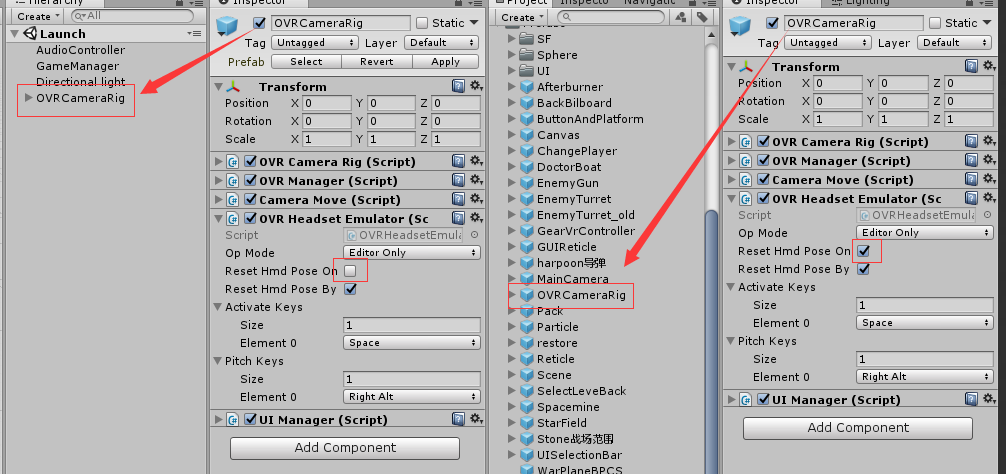Open Op Mode dropdown in Inspector beside Hierarchy
Screen dimensions: 1006x474
(x=412, y=253)
